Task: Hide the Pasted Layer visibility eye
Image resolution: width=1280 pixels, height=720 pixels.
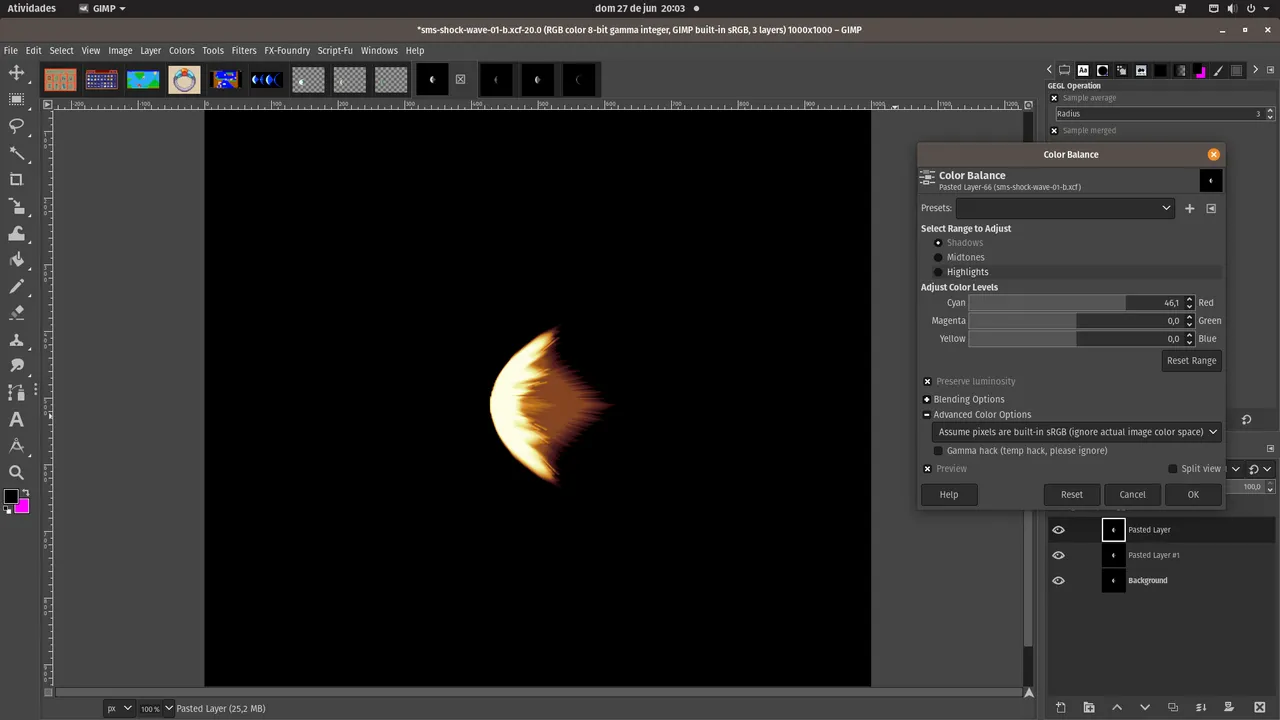Action: tap(1058, 530)
